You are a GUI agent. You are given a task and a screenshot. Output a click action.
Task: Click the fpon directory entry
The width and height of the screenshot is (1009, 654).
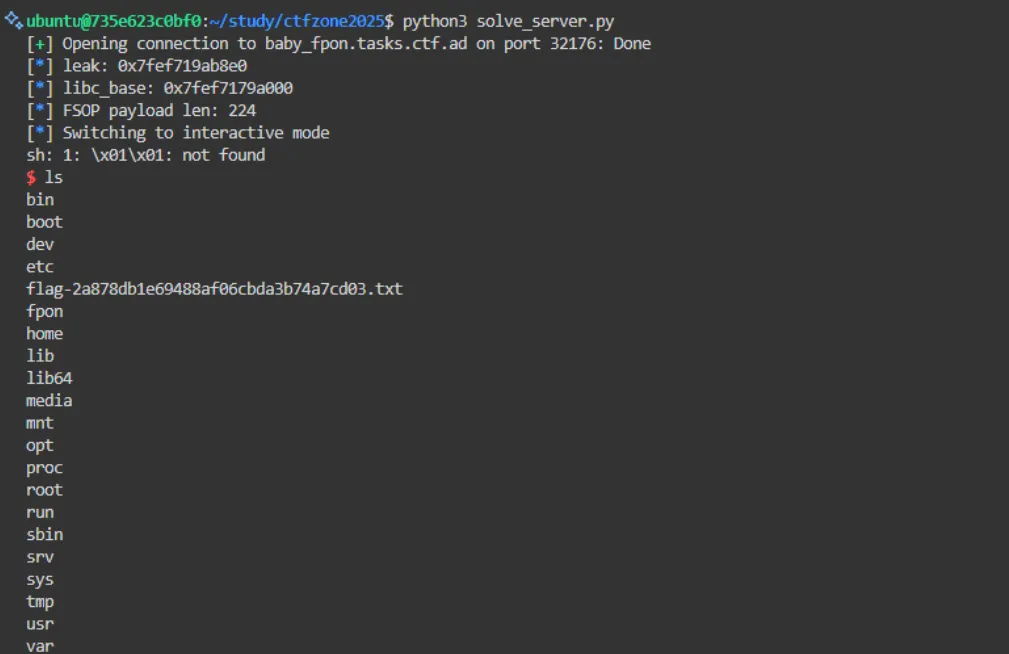pos(44,312)
